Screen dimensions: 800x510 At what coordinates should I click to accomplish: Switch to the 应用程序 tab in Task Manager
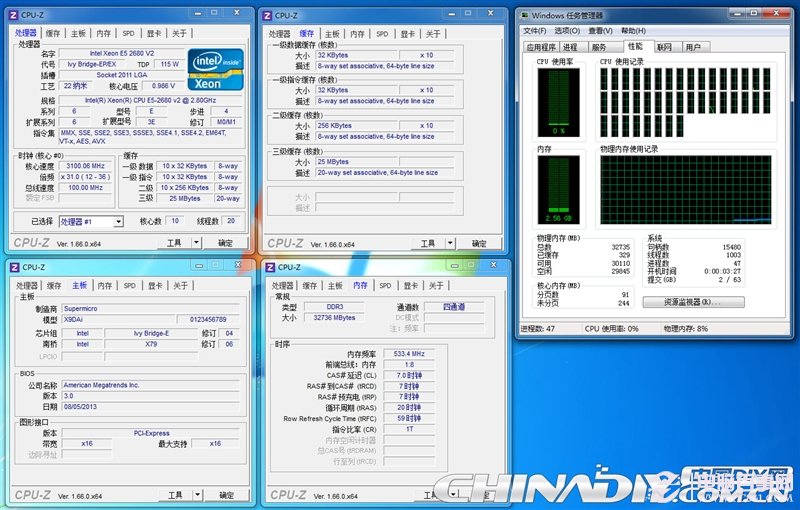tap(541, 47)
